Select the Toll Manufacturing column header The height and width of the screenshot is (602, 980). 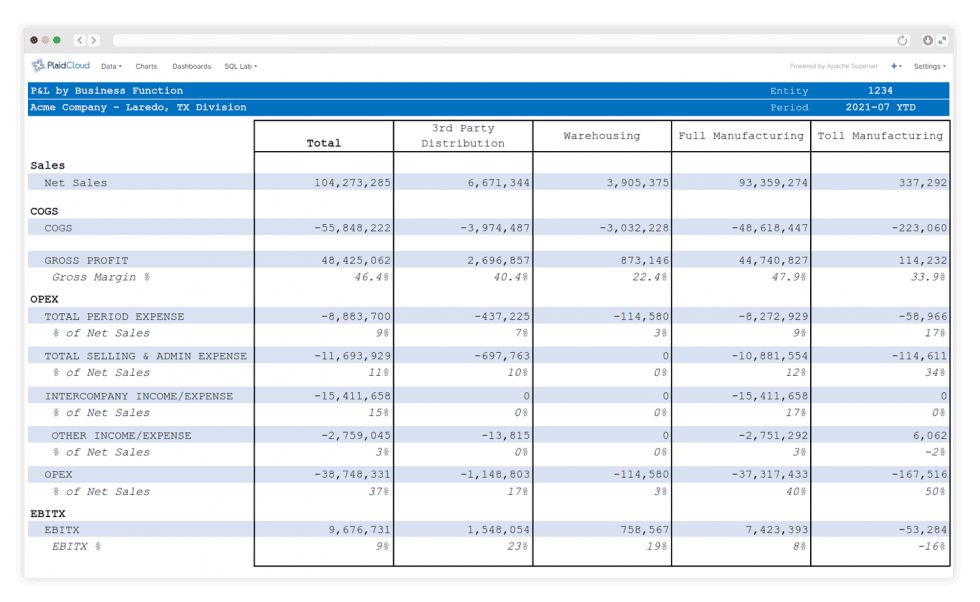tap(880, 136)
